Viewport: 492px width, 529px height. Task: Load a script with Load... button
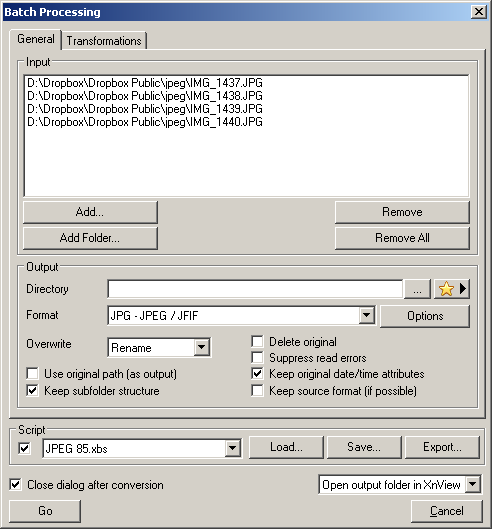click(x=286, y=447)
